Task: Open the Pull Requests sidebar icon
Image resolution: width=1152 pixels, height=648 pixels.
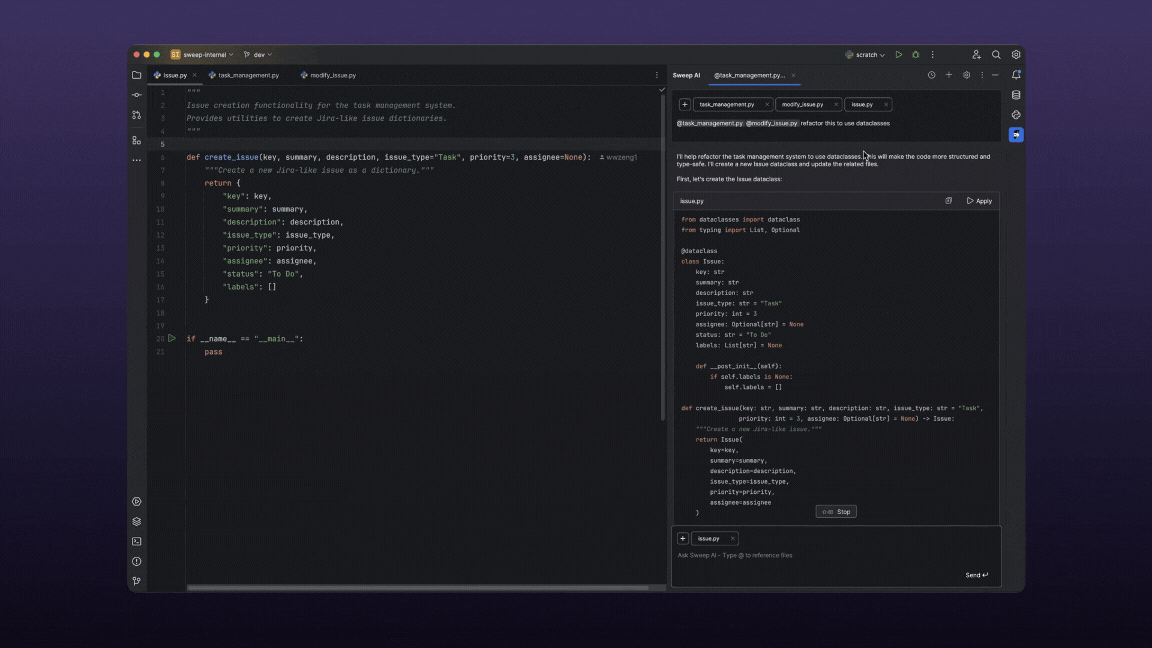Action: 137,115
